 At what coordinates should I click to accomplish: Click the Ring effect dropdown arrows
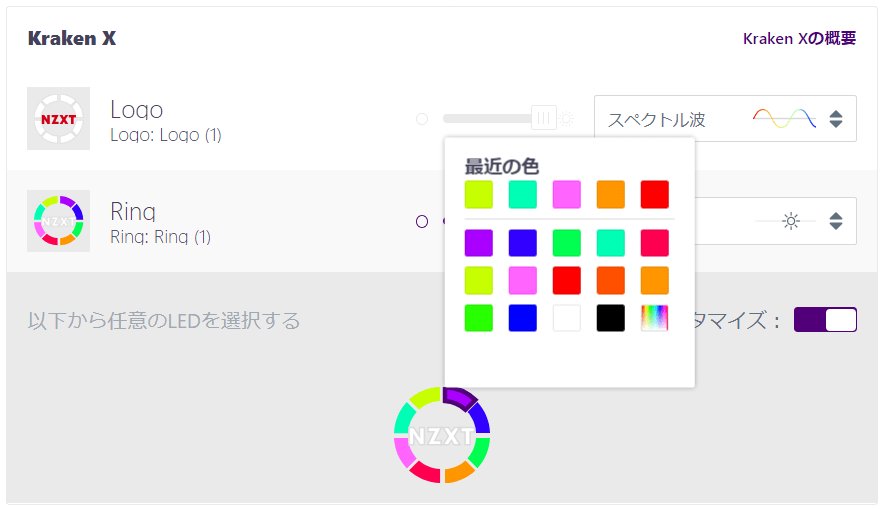click(836, 221)
